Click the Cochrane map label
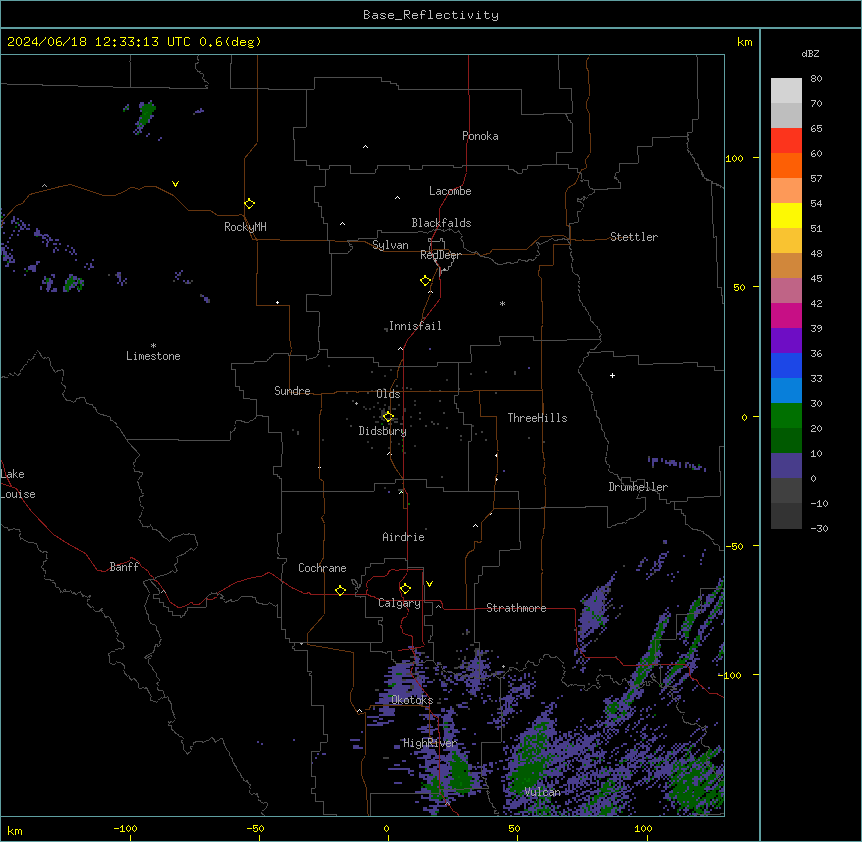The image size is (862, 842). [322, 568]
